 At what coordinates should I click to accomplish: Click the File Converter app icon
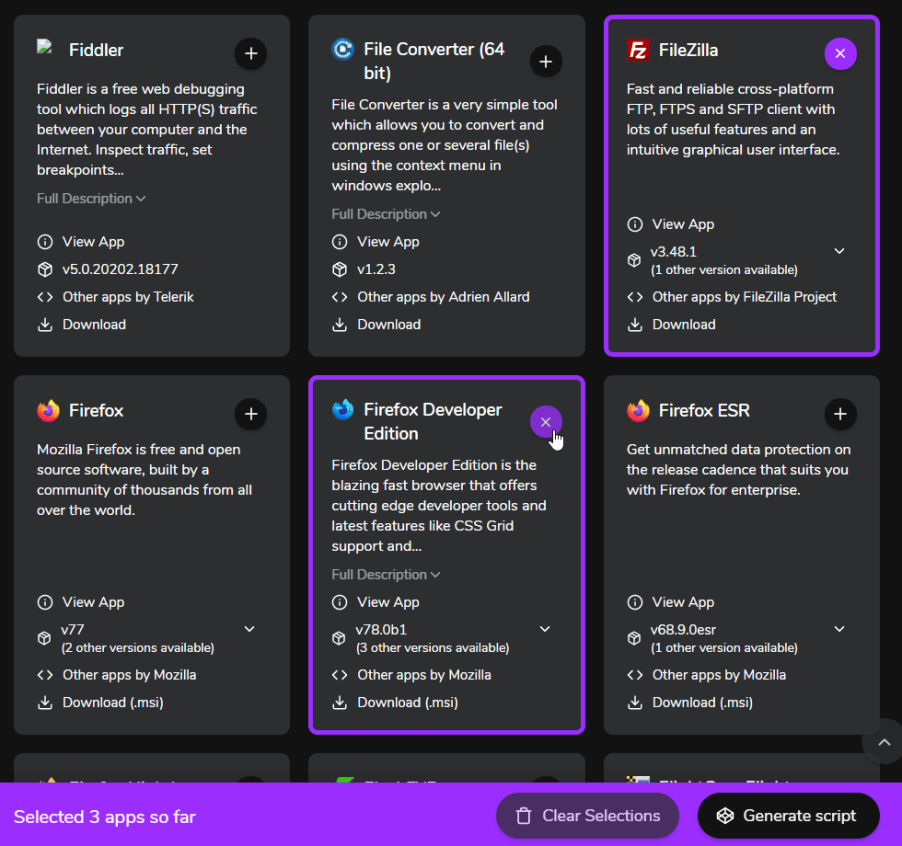[x=343, y=49]
